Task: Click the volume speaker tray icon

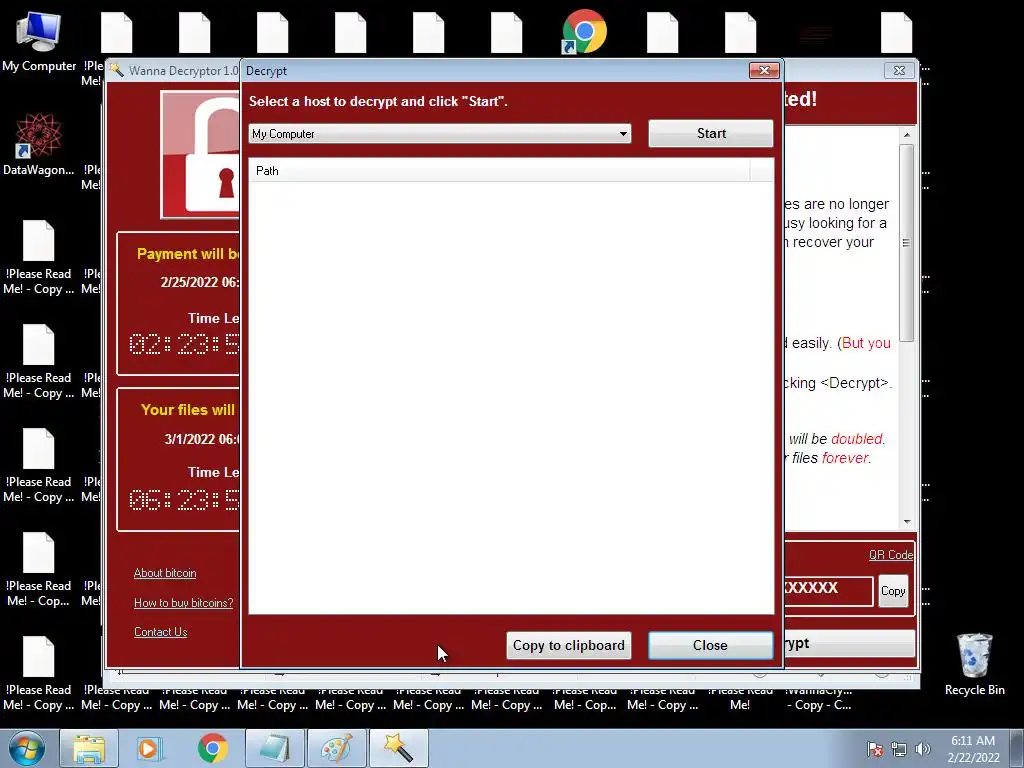Action: pyautogui.click(x=922, y=749)
